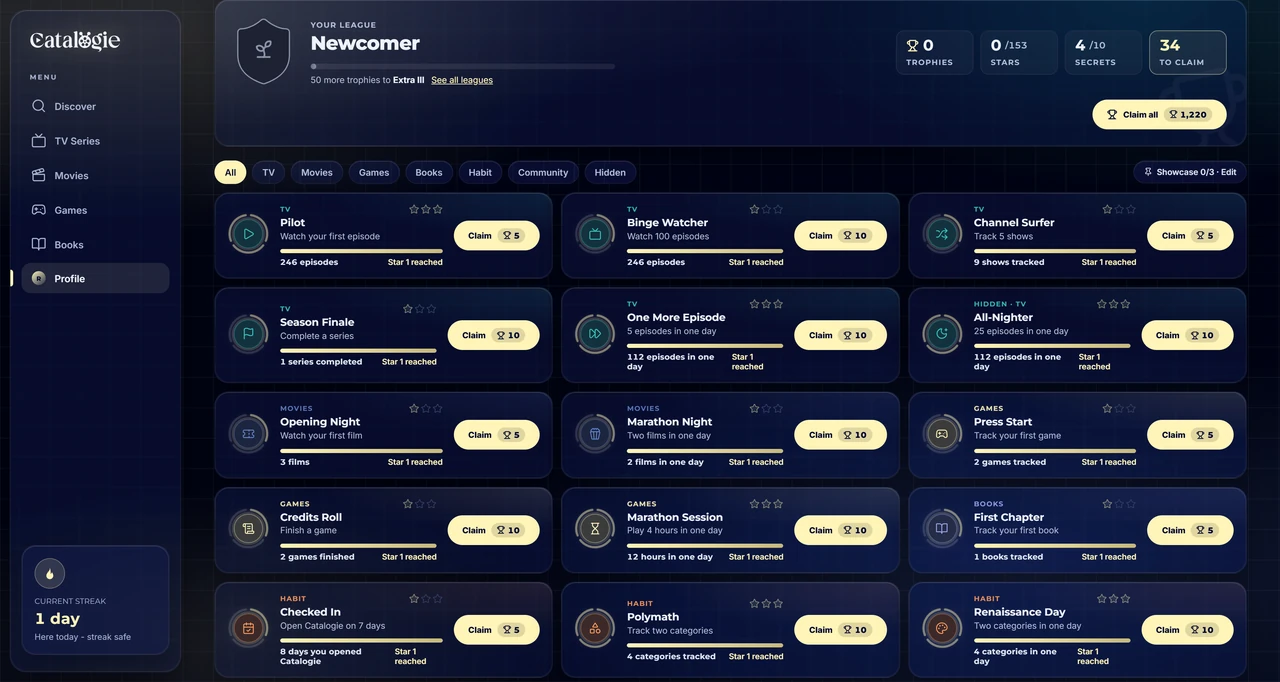Claim all 1,220 trophies
The image size is (1280, 682).
(x=1159, y=114)
